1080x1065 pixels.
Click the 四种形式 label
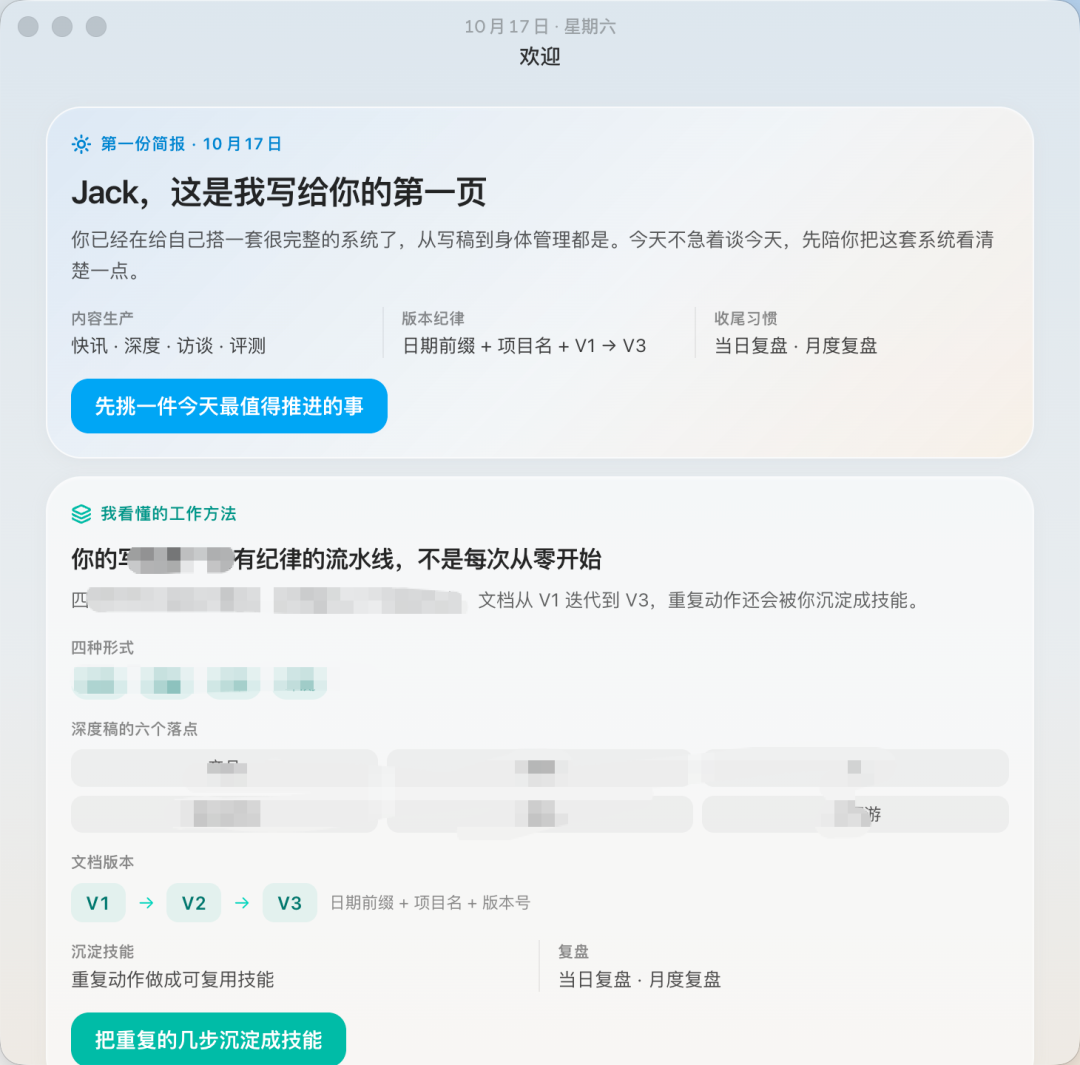point(103,648)
